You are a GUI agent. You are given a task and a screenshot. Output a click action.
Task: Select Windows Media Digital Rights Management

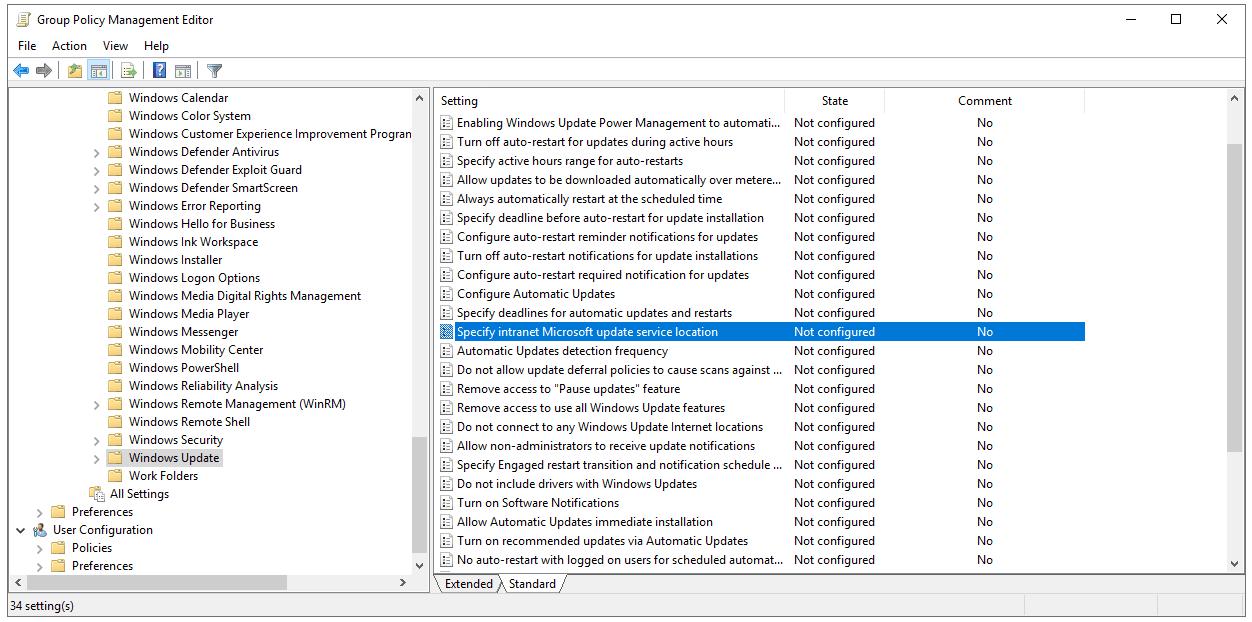tap(245, 296)
